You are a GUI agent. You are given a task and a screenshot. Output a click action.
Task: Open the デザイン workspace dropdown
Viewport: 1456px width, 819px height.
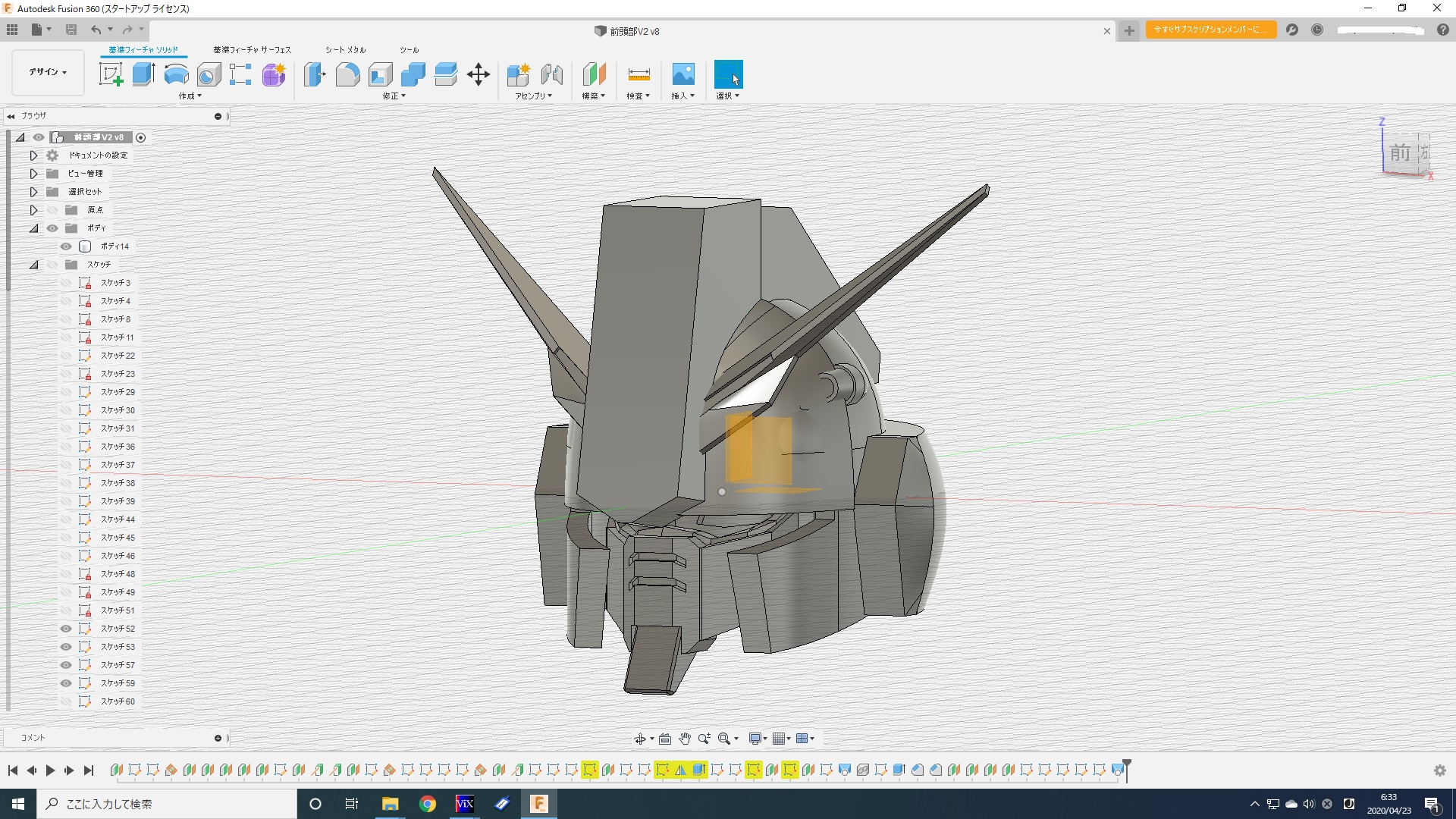coord(48,72)
